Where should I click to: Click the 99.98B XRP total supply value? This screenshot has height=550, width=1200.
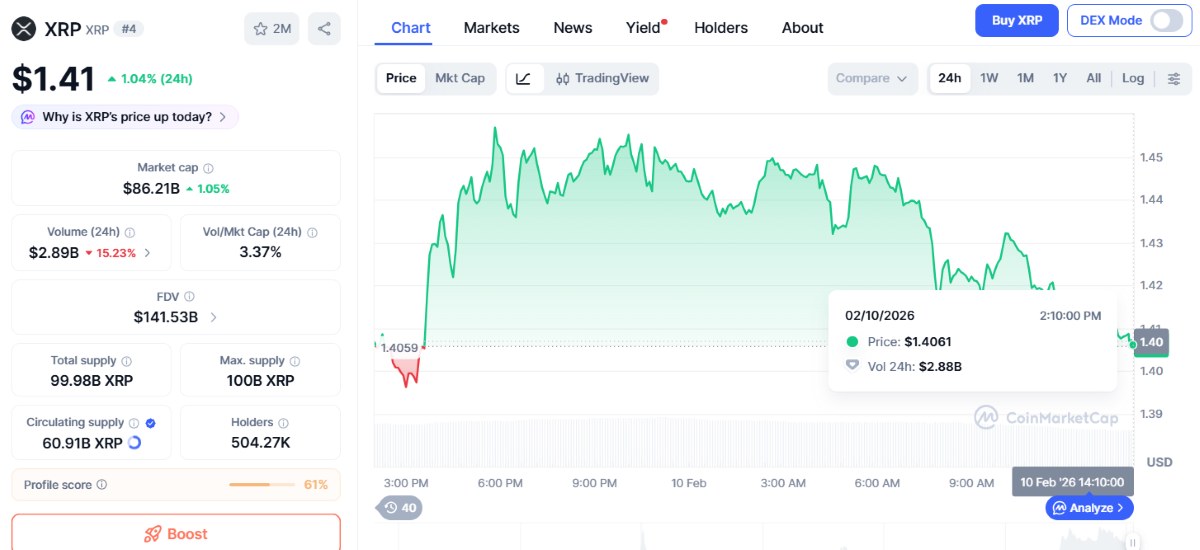coord(91,380)
